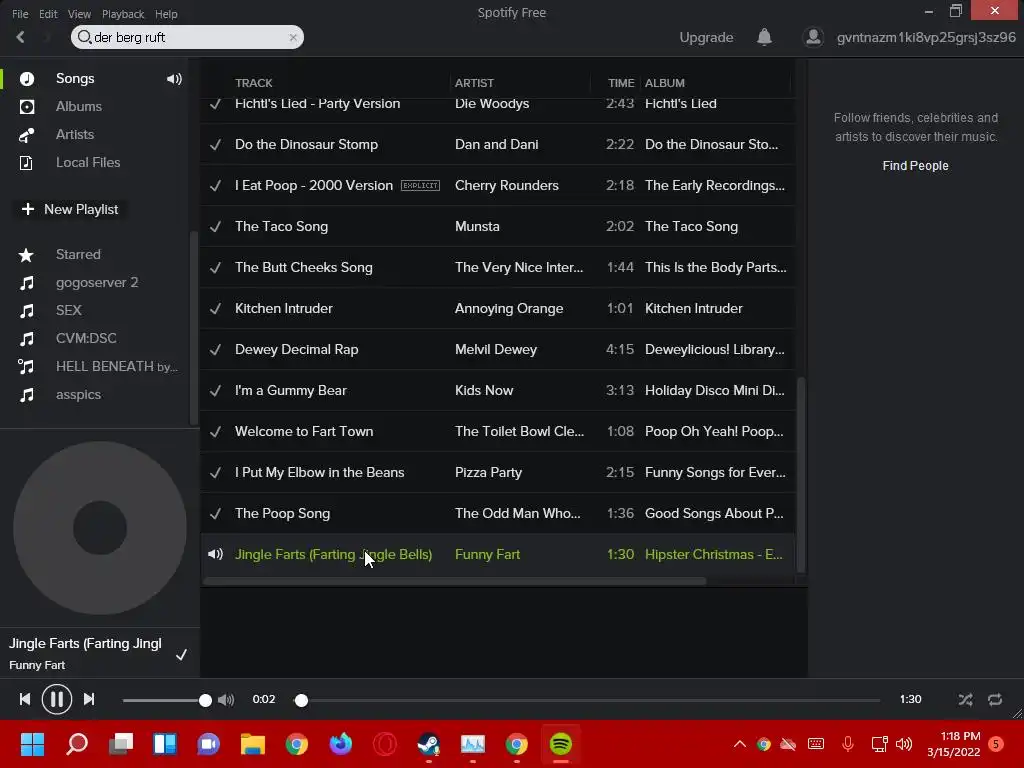Click the star icon beside Starred
Screen dimensions: 1024x768
tap(26, 255)
